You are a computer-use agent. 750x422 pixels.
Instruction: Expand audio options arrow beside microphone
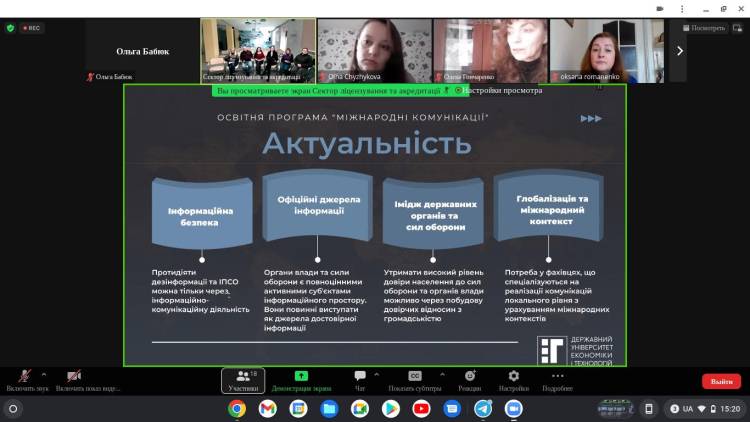[43, 374]
